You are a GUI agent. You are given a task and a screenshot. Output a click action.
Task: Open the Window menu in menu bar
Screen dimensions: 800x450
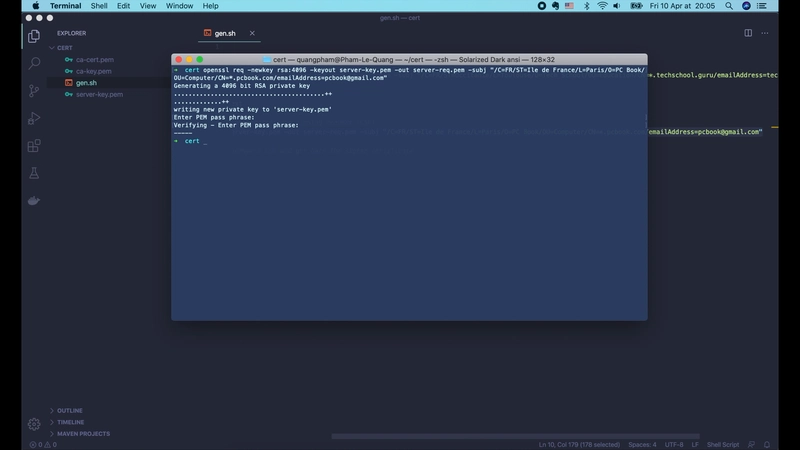(180, 5)
